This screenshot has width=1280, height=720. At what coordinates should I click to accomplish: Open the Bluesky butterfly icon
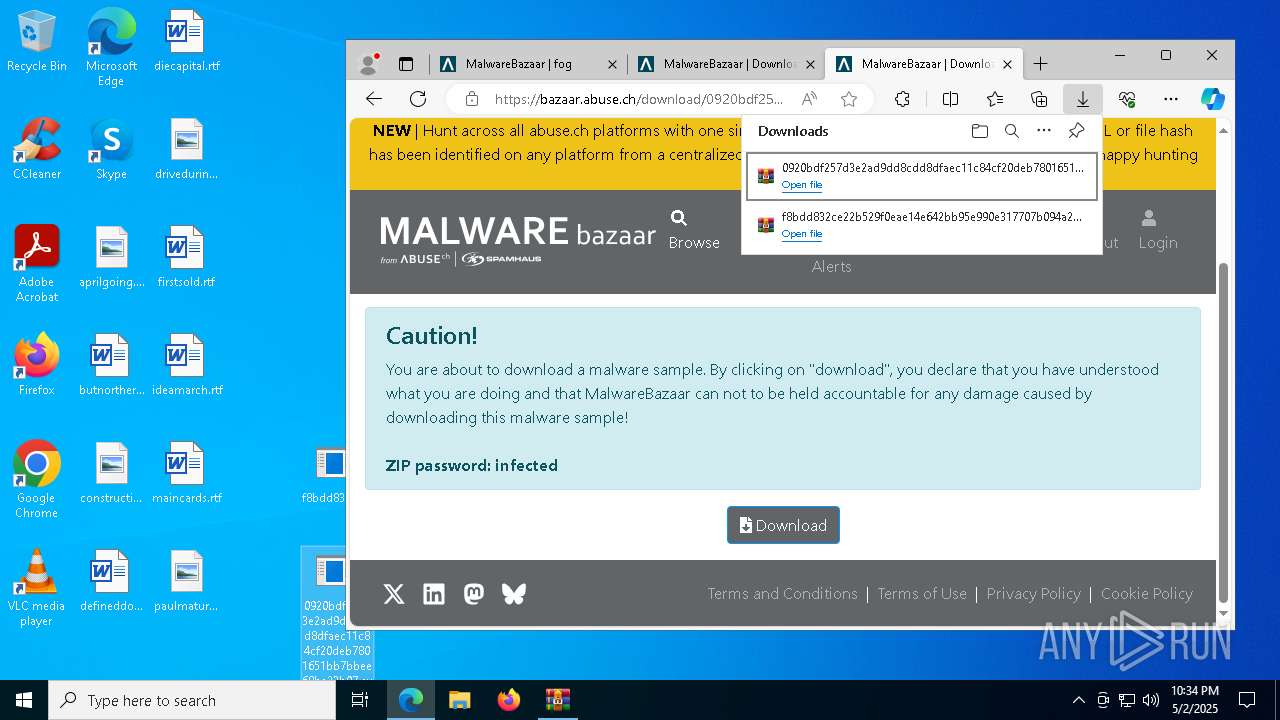click(514, 594)
